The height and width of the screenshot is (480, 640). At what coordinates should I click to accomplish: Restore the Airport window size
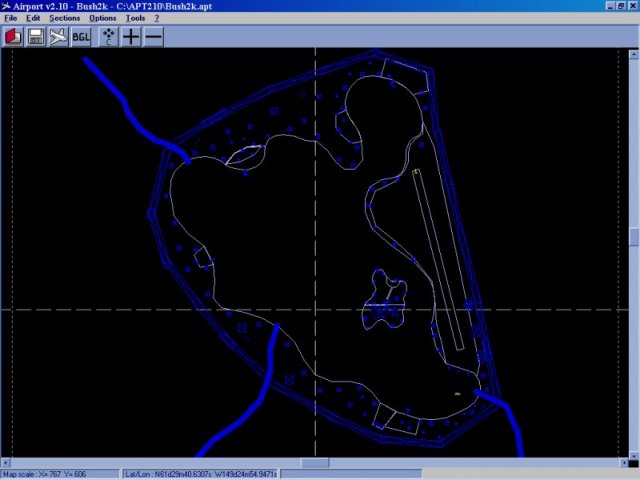click(x=620, y=6)
